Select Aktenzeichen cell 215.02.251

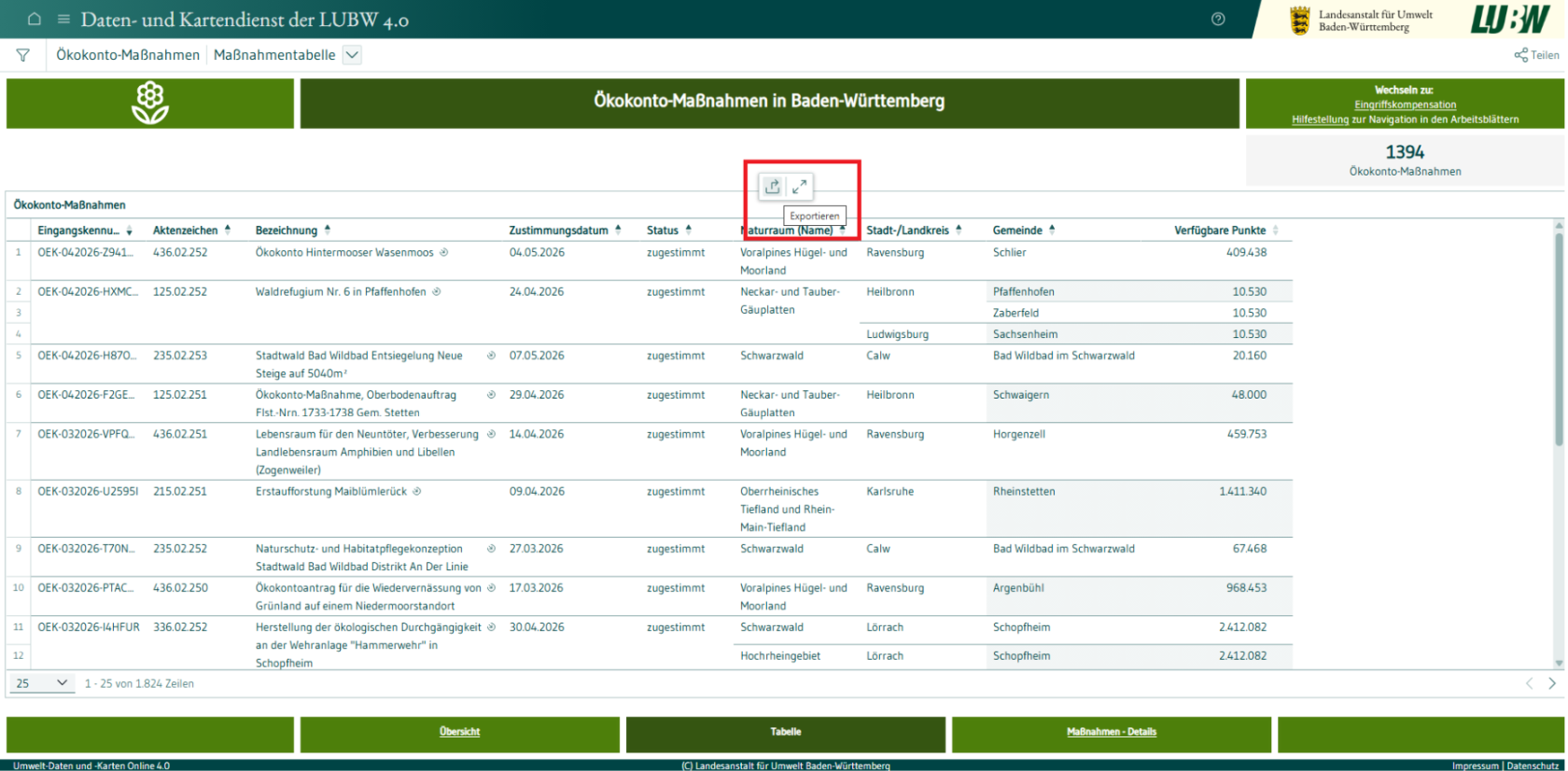point(180,491)
